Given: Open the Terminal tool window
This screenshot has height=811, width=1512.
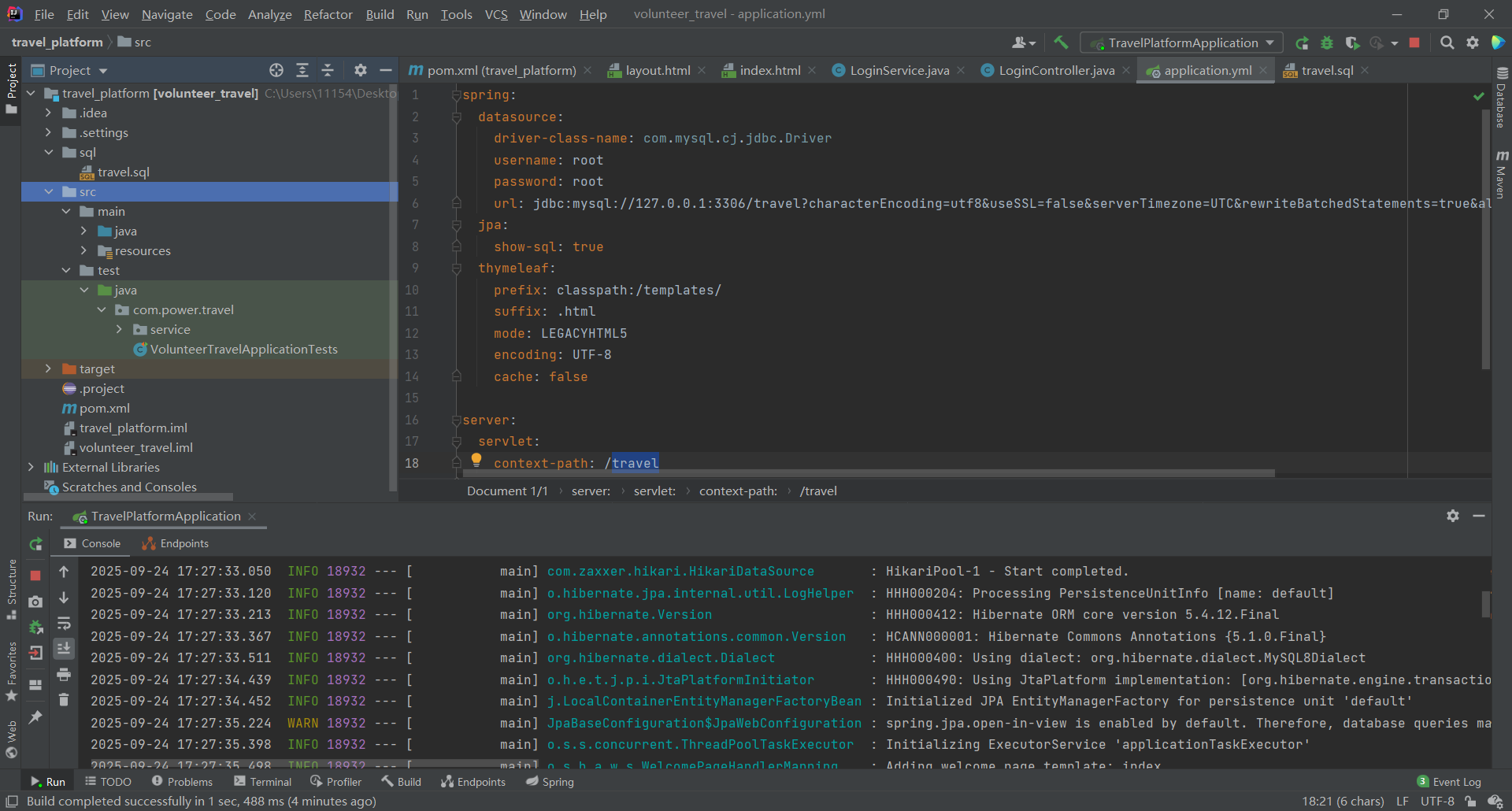Looking at the screenshot, I should 262,782.
